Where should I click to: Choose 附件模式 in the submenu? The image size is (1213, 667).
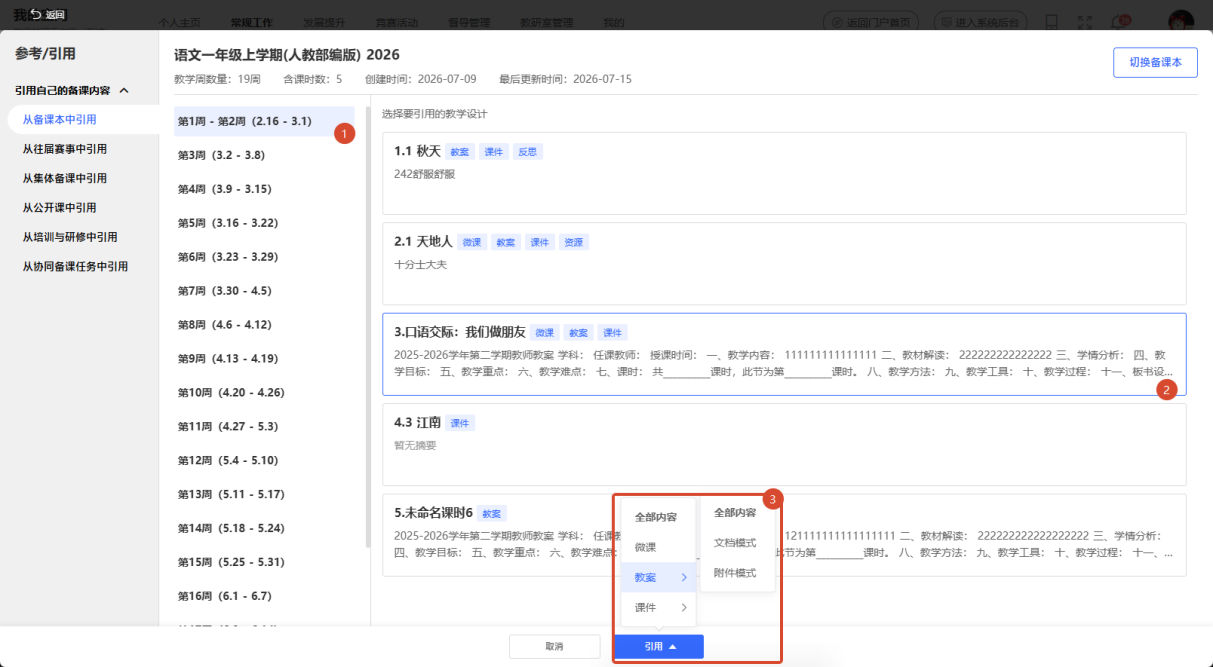coord(735,573)
